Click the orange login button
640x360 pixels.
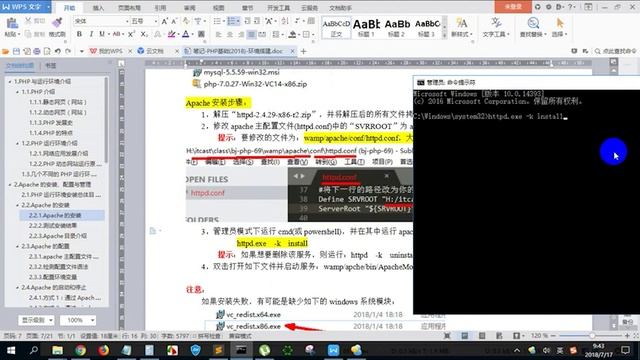click(x=513, y=7)
